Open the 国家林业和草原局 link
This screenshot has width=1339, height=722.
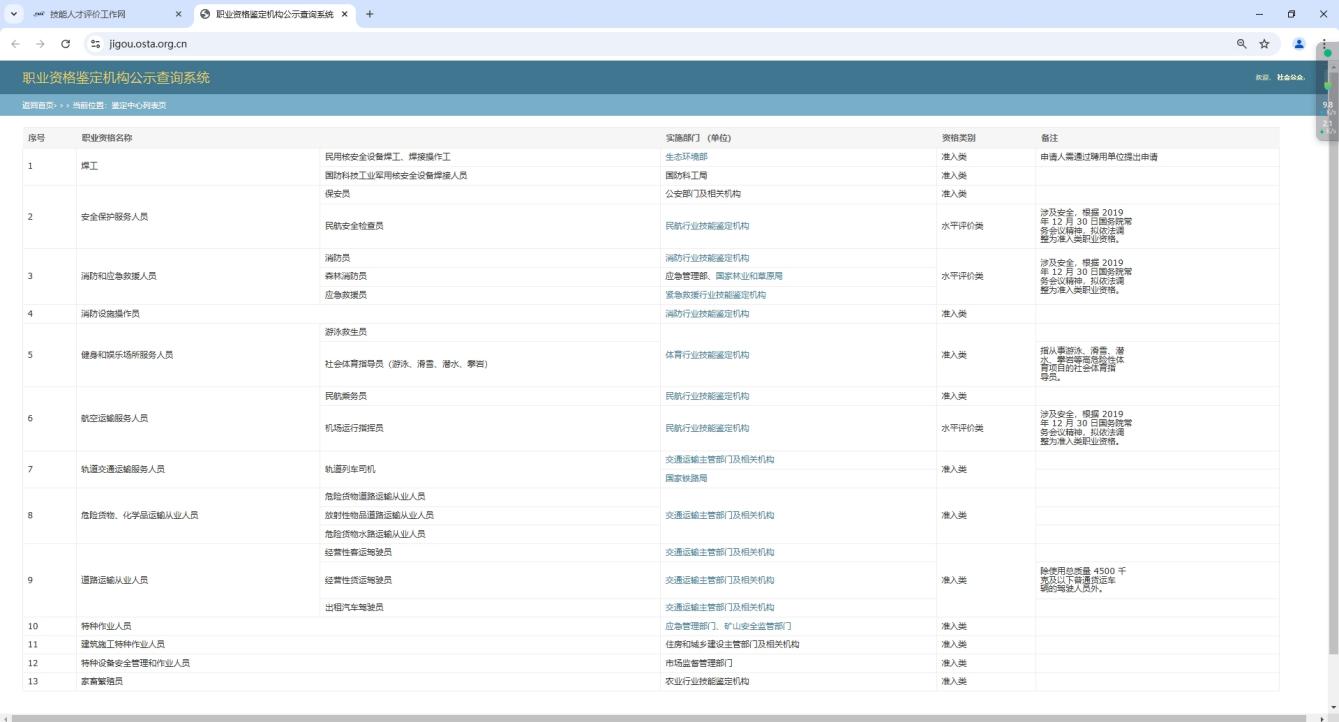pyautogui.click(x=749, y=276)
